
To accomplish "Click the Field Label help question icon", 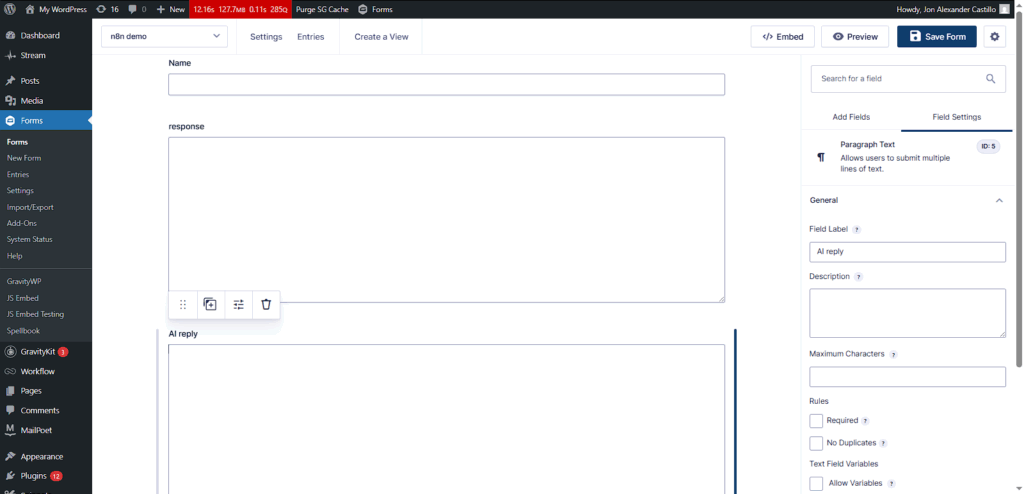I will tap(857, 230).
